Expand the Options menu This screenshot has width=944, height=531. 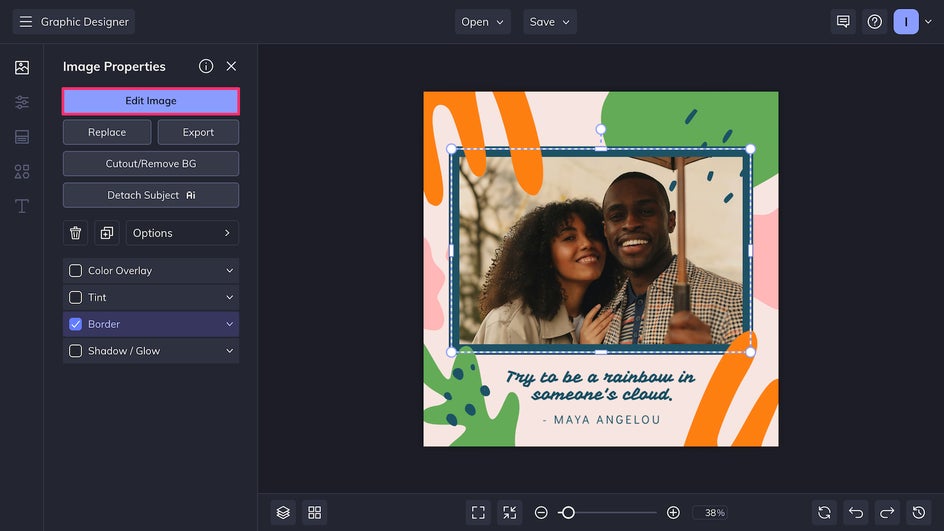pyautogui.click(x=182, y=233)
